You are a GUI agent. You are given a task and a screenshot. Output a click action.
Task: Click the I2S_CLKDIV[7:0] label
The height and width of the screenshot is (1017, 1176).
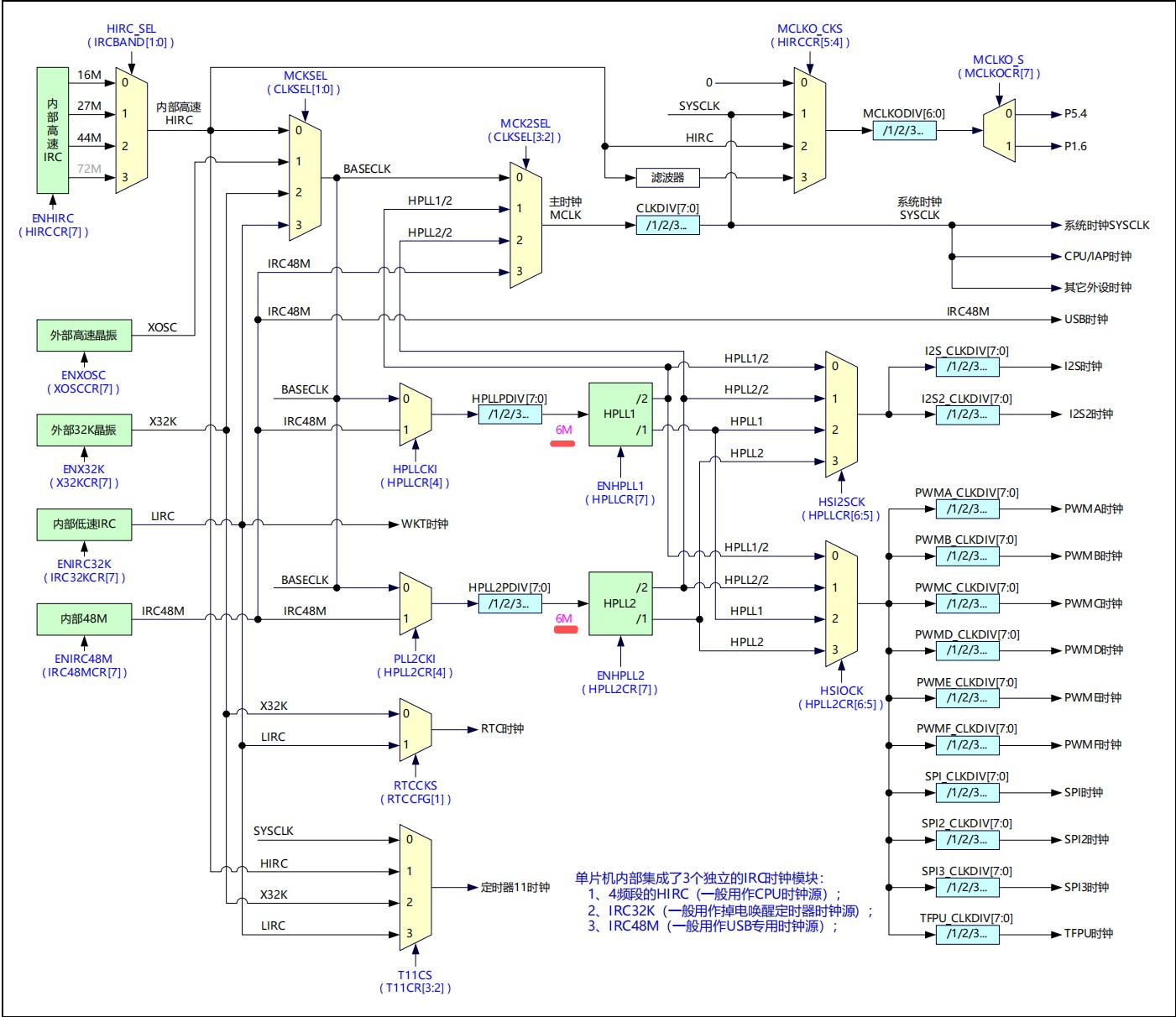click(x=967, y=351)
